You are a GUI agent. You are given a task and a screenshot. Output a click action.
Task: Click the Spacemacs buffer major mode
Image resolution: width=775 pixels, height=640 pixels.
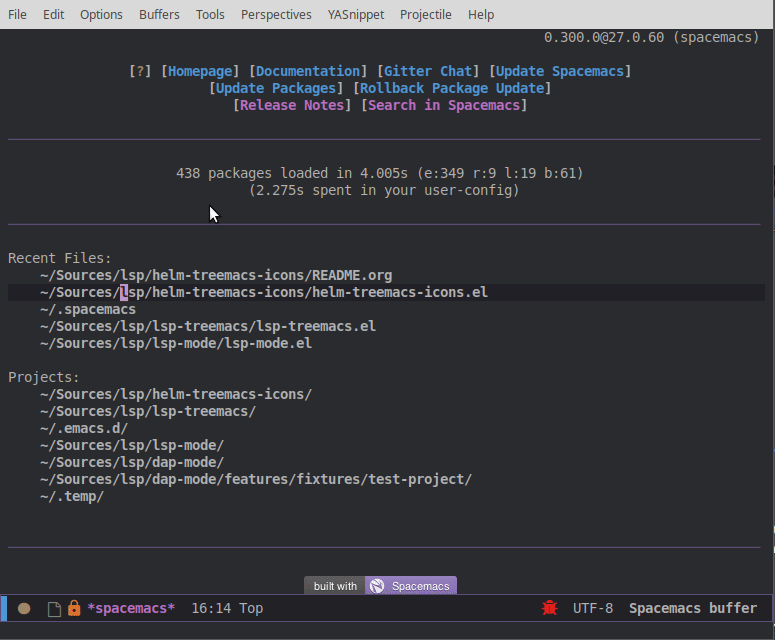coord(692,608)
